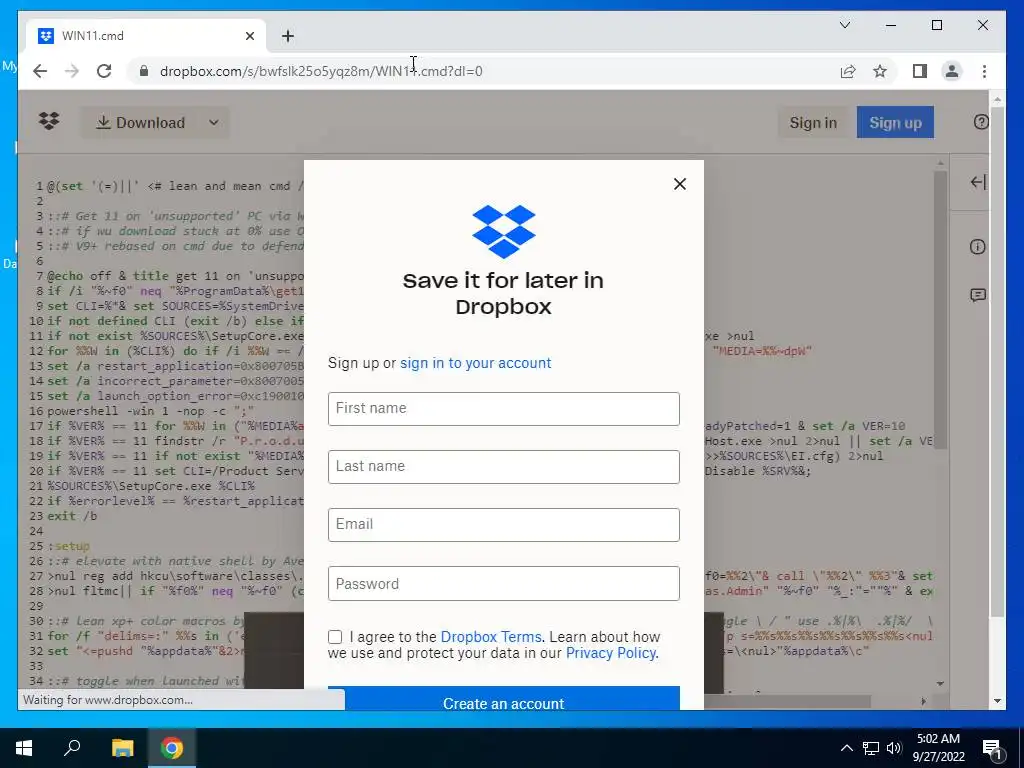This screenshot has height=768, width=1024.
Task: Click the Email field
Action: click(504, 525)
